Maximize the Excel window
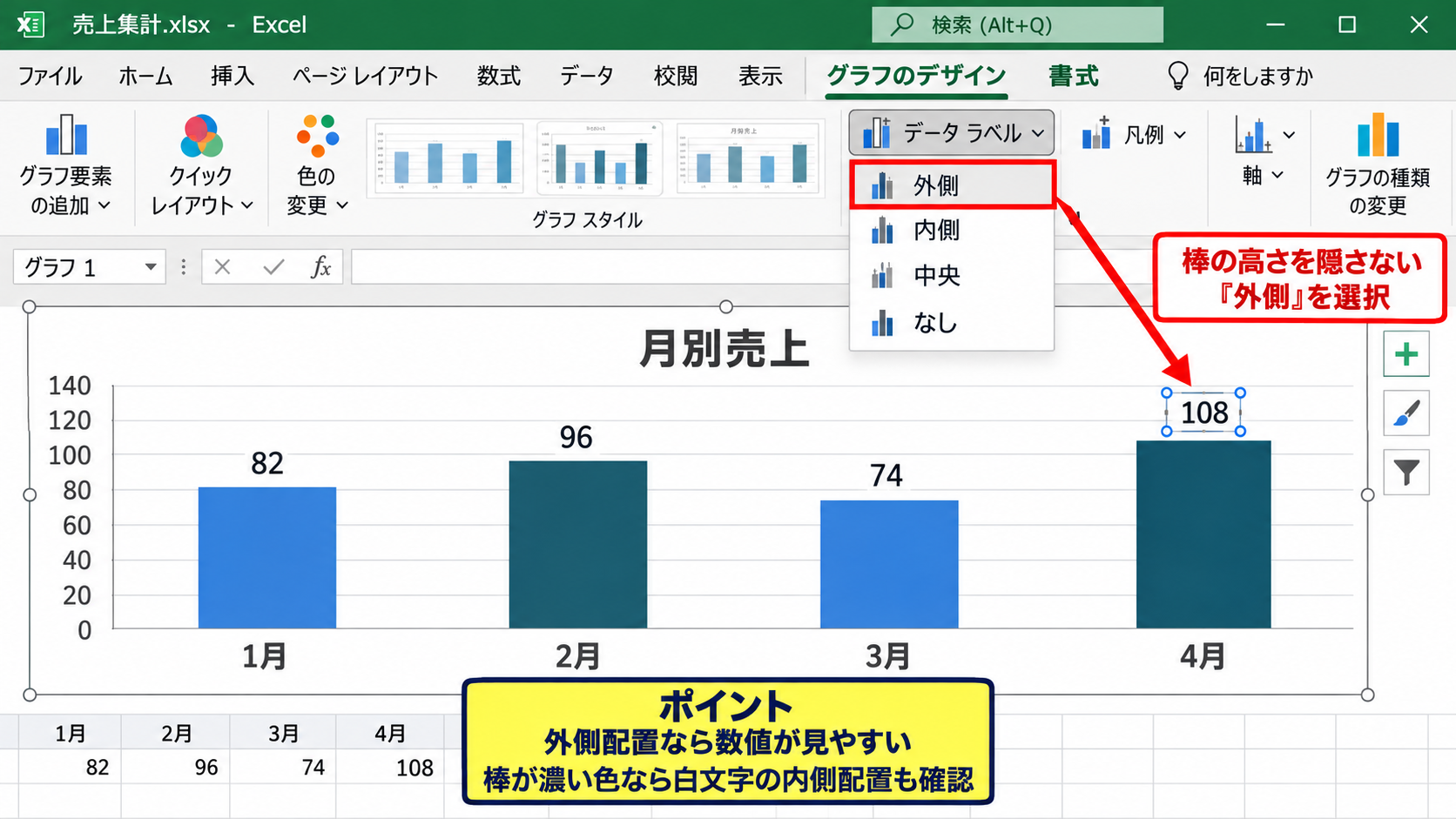This screenshot has width=1456, height=819. click(1347, 24)
